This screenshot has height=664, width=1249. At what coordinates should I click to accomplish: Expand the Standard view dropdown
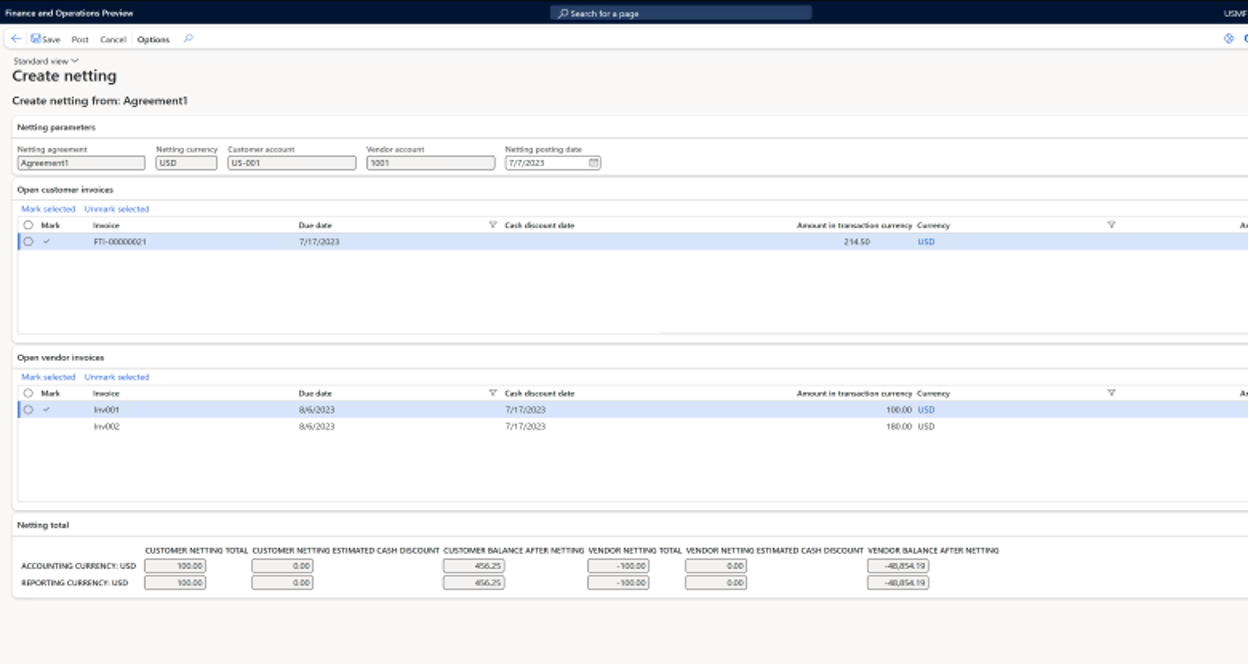point(46,61)
